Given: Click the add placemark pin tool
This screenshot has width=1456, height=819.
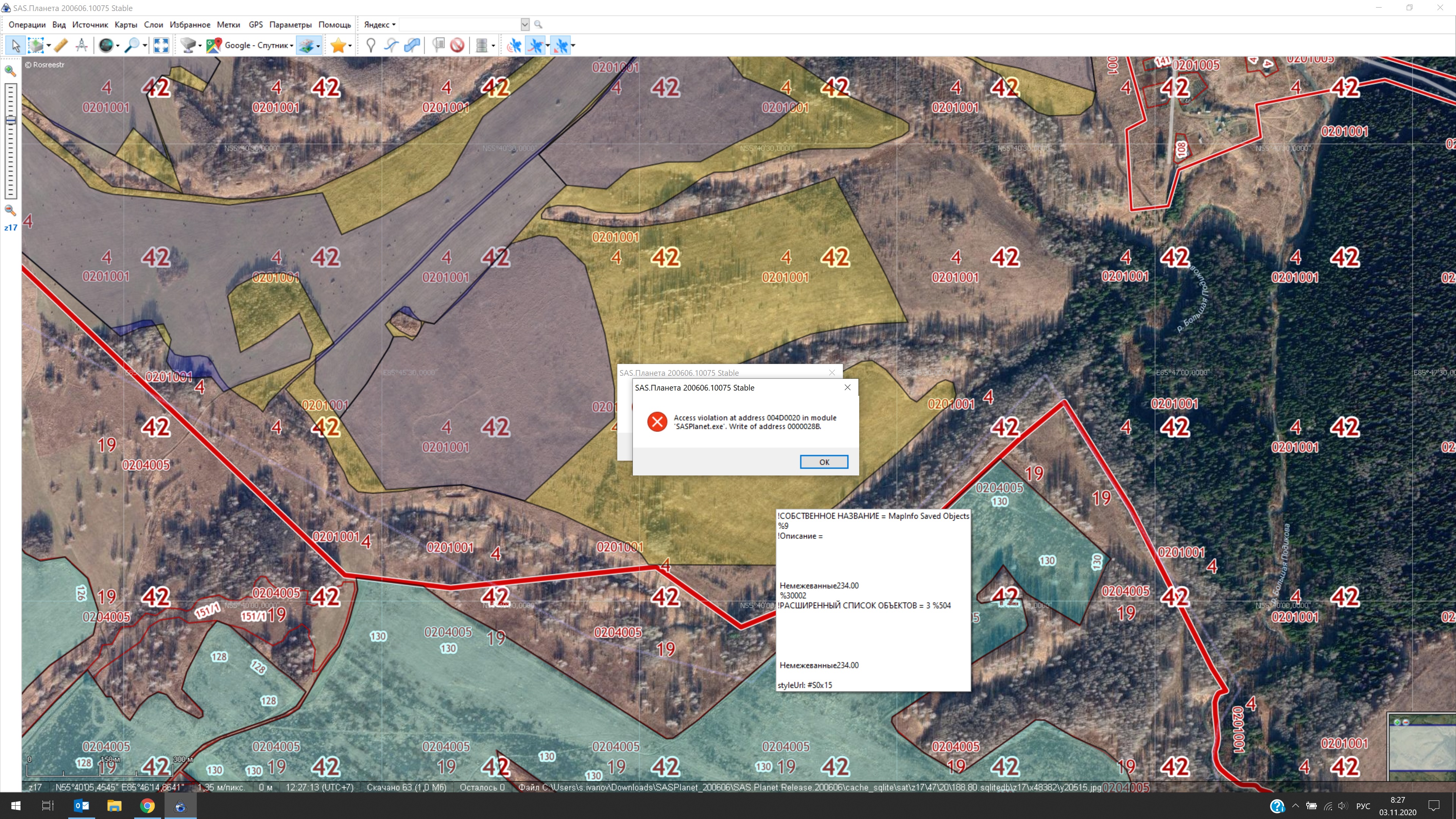Looking at the screenshot, I should point(371,45).
